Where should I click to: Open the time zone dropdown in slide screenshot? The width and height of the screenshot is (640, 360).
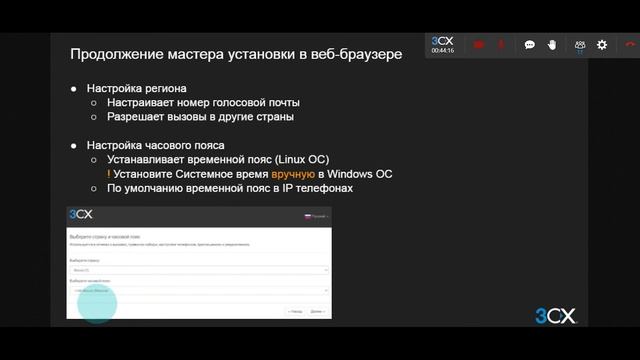[199, 291]
